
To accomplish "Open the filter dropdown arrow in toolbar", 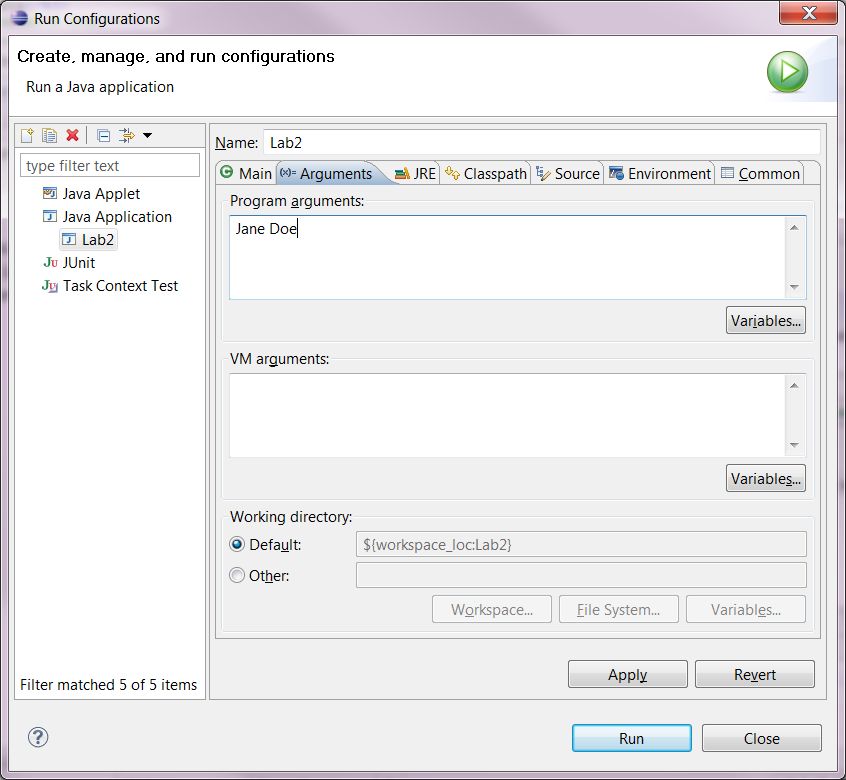I will tap(147, 135).
